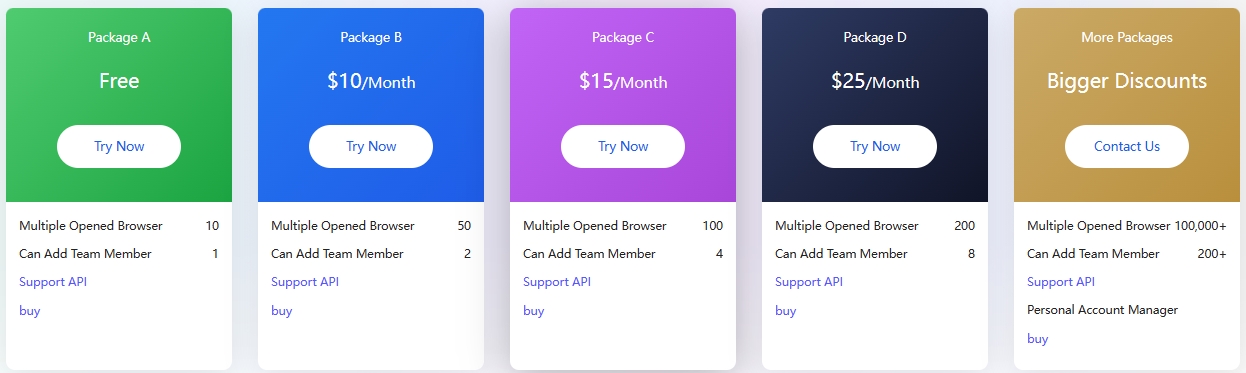This screenshot has width=1246, height=373.
Task: Click the $15/Month price text
Action: pos(623,81)
